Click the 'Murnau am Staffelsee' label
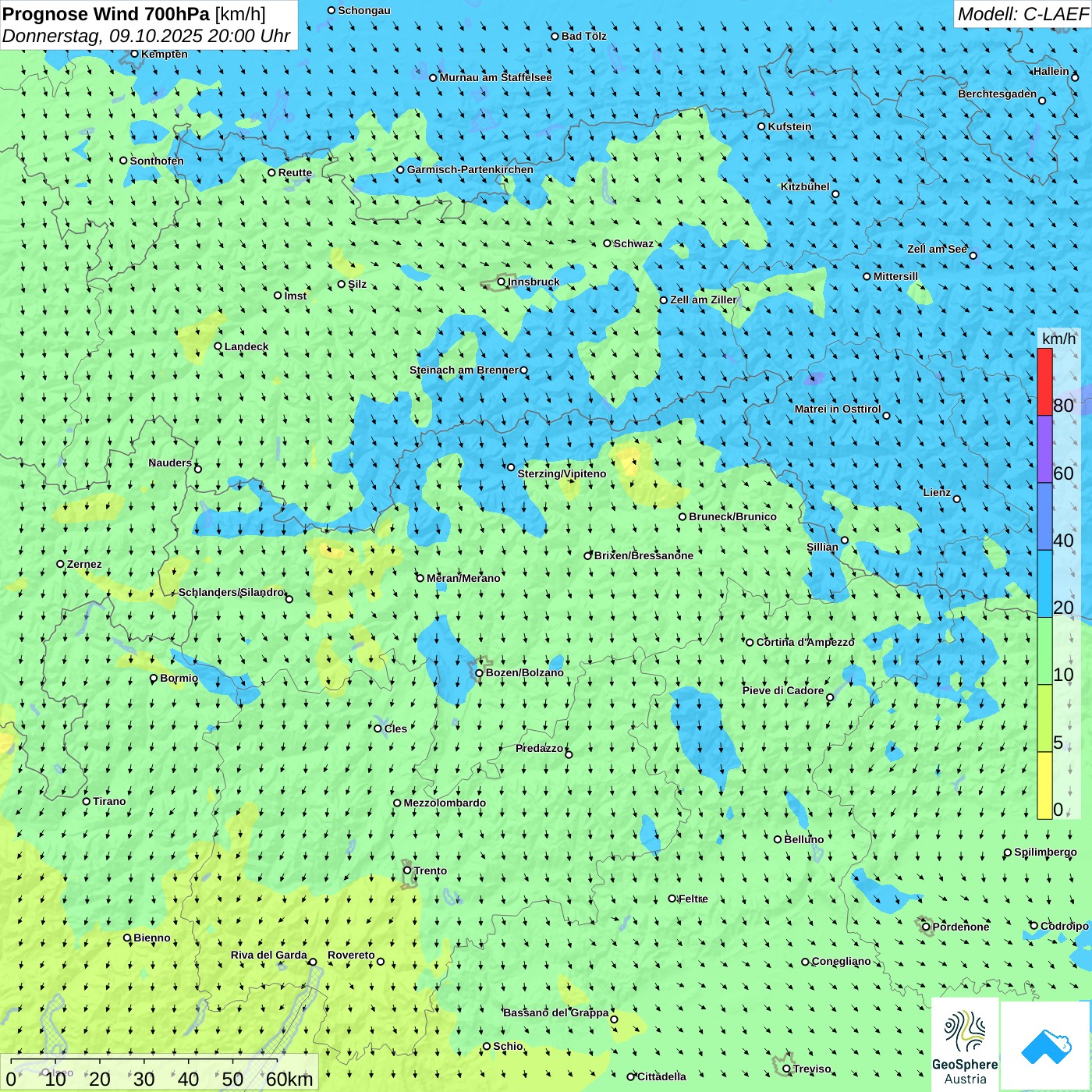 pos(495,77)
